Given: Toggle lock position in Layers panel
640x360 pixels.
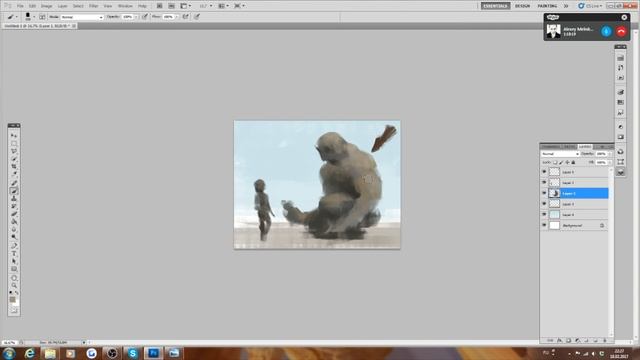Looking at the screenshot, I should [x=567, y=162].
